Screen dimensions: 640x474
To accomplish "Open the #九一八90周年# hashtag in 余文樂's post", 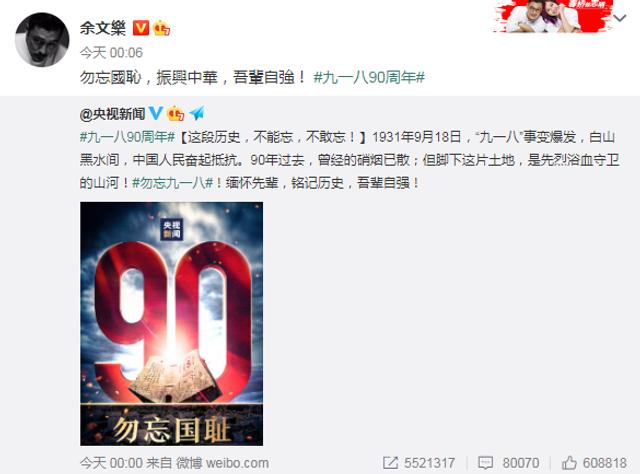I will (x=369, y=77).
